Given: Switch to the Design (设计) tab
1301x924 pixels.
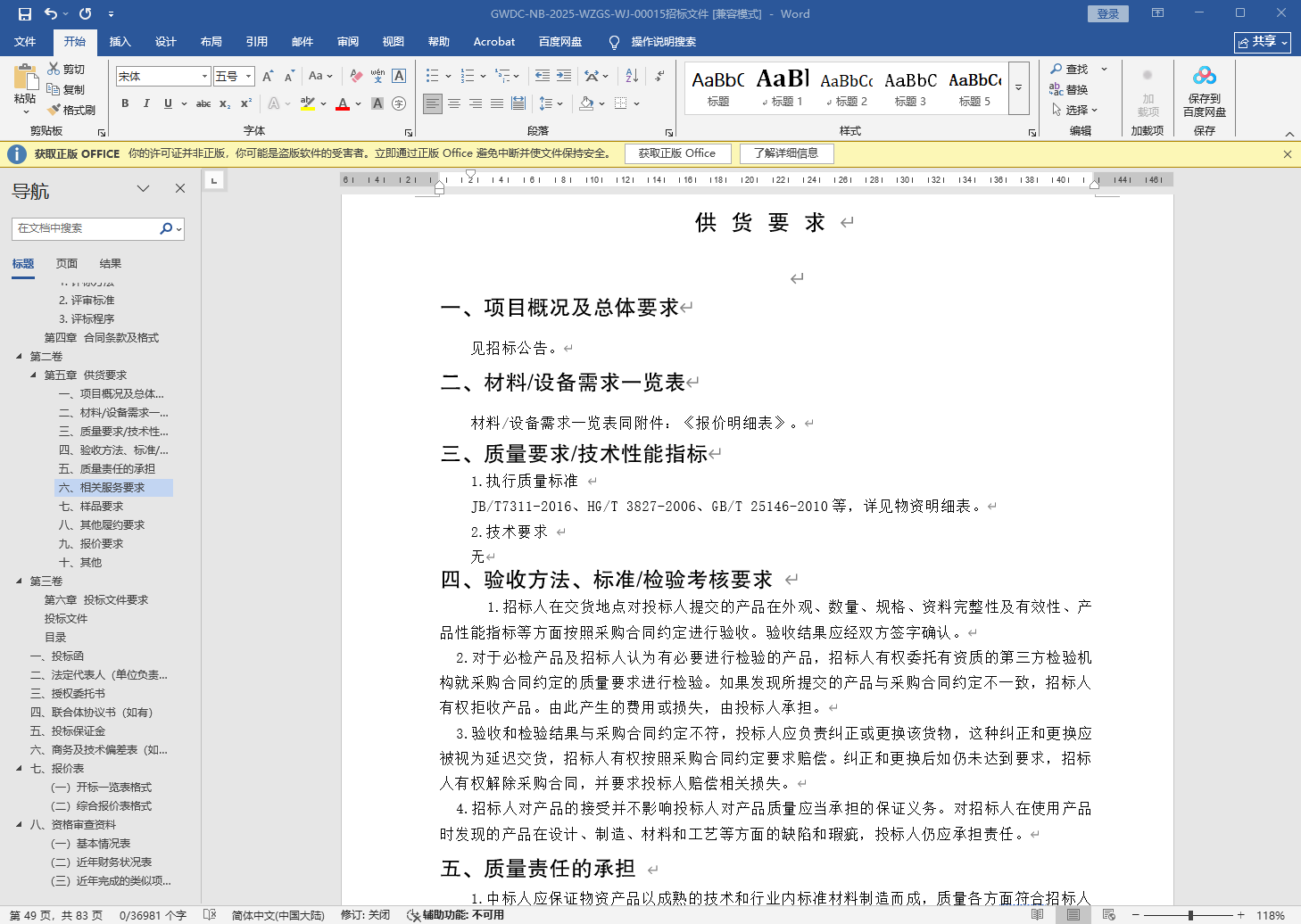Looking at the screenshot, I should pyautogui.click(x=166, y=42).
